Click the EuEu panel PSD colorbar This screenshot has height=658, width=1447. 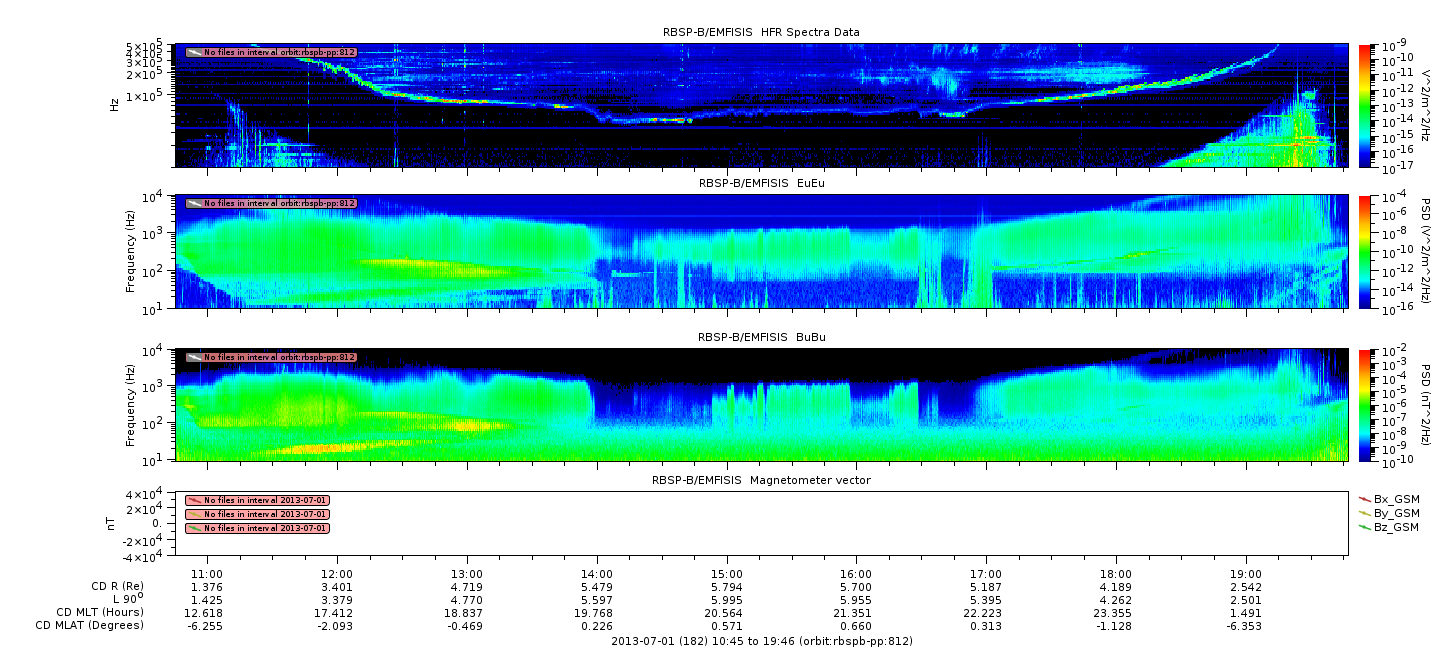[x=1364, y=252]
